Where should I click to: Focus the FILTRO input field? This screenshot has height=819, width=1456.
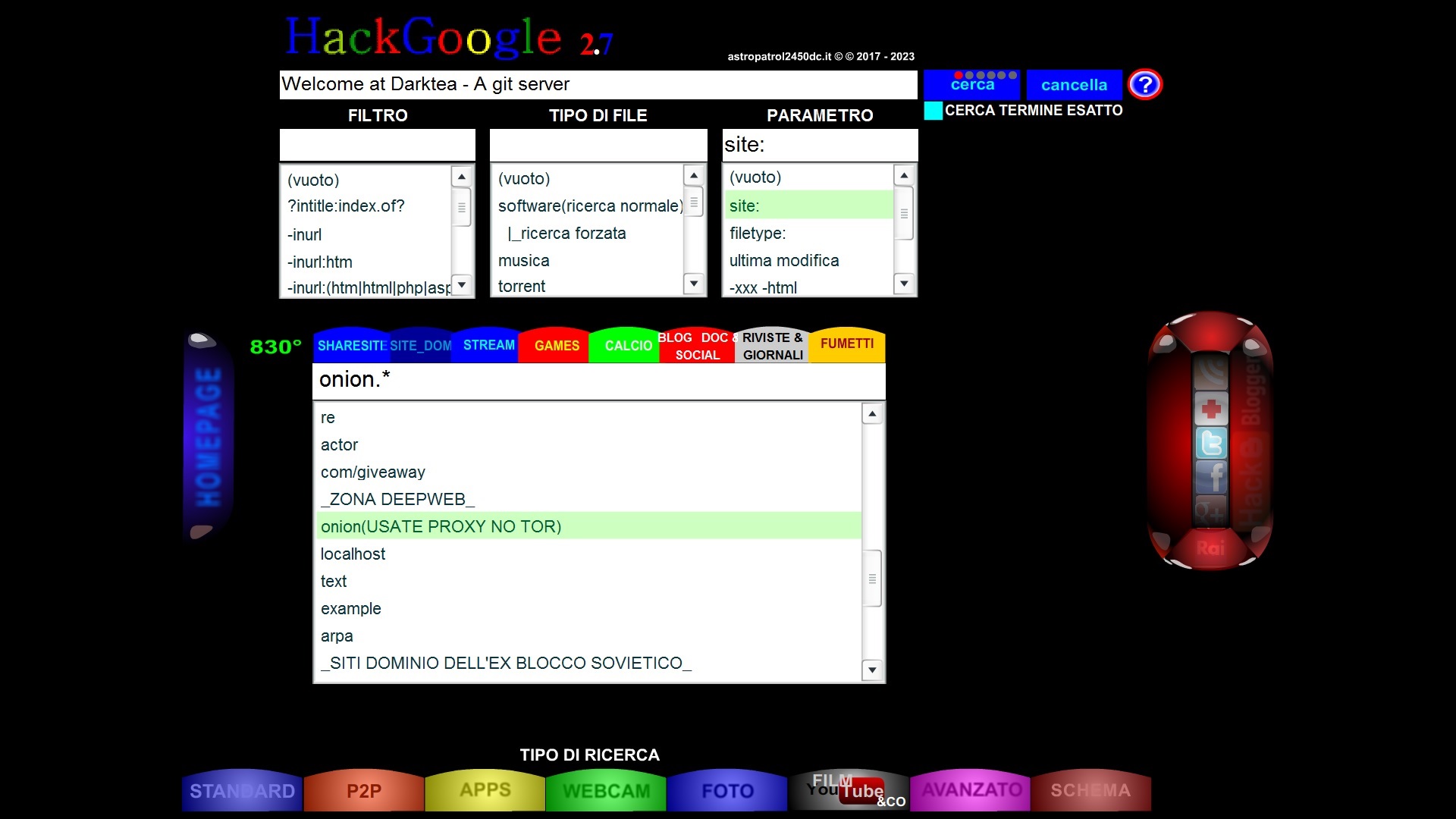coord(377,144)
